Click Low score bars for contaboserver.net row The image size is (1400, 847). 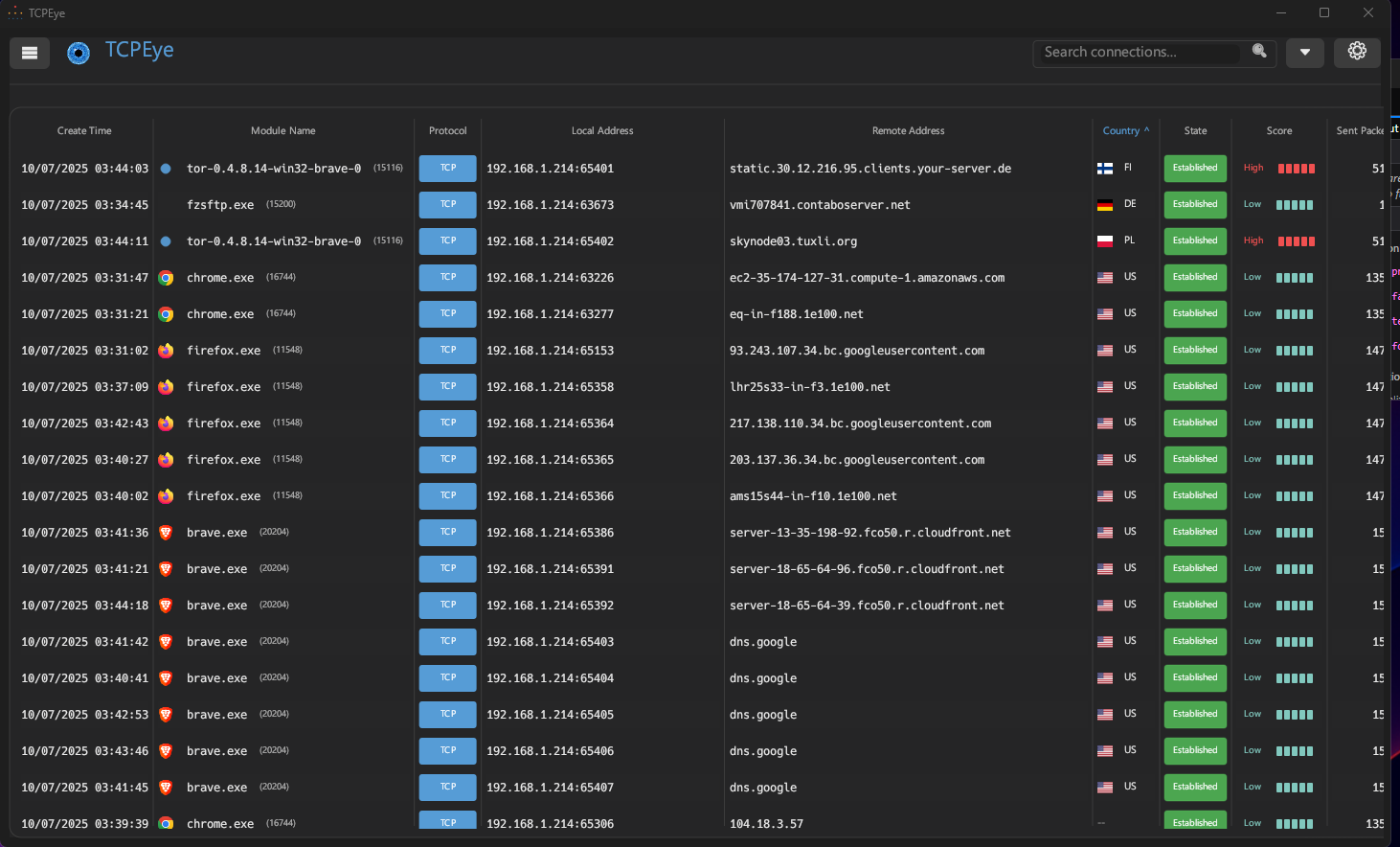tap(1294, 205)
